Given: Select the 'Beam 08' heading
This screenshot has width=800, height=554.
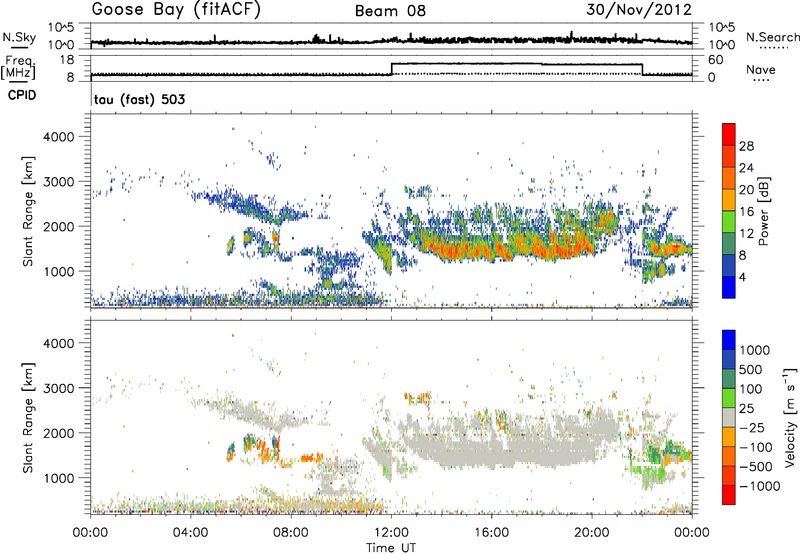Looking at the screenshot, I should (x=390, y=11).
